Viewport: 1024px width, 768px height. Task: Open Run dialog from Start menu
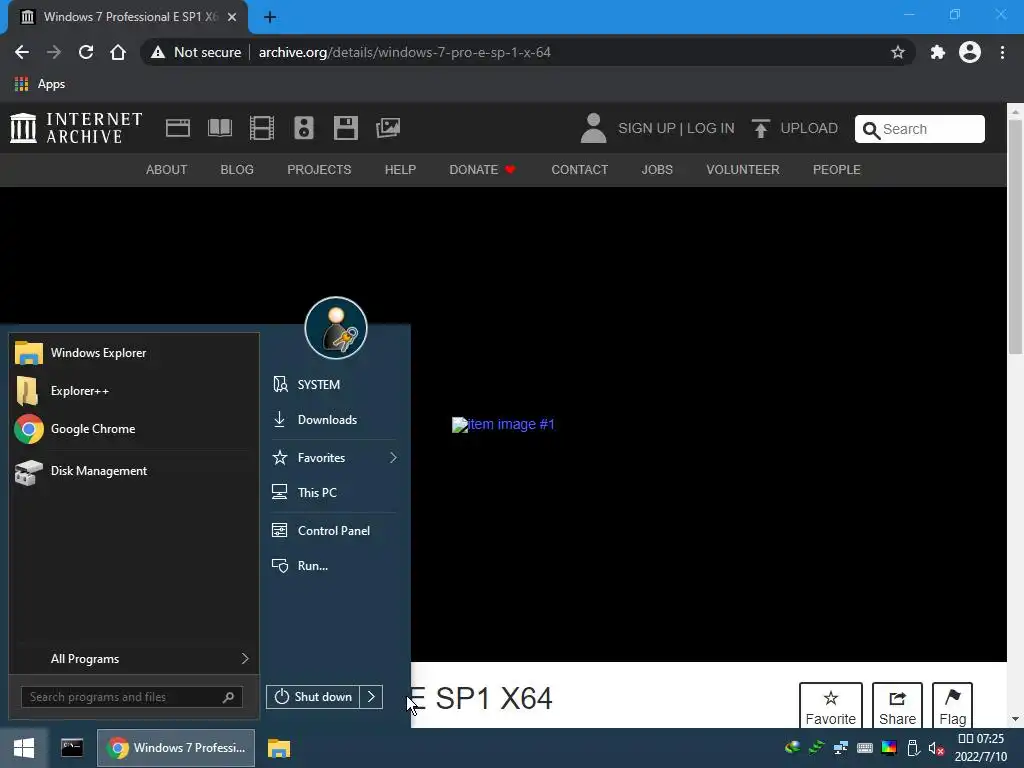[x=334, y=566]
